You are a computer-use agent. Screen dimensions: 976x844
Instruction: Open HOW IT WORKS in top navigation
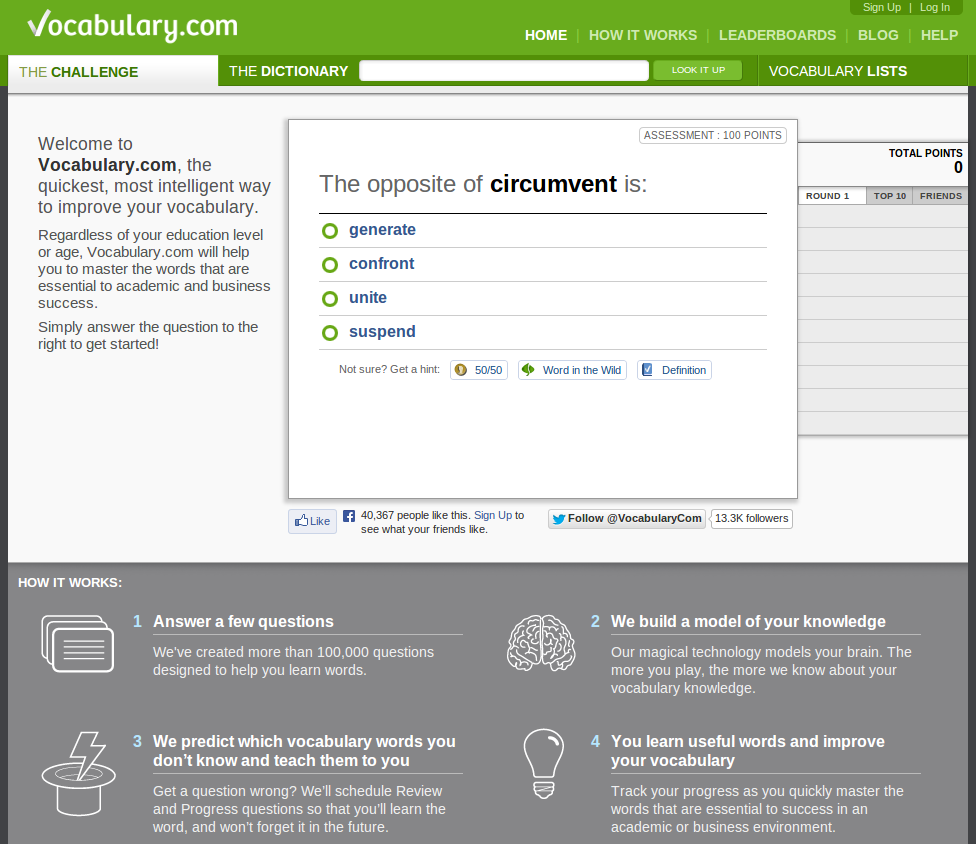pyautogui.click(x=643, y=35)
